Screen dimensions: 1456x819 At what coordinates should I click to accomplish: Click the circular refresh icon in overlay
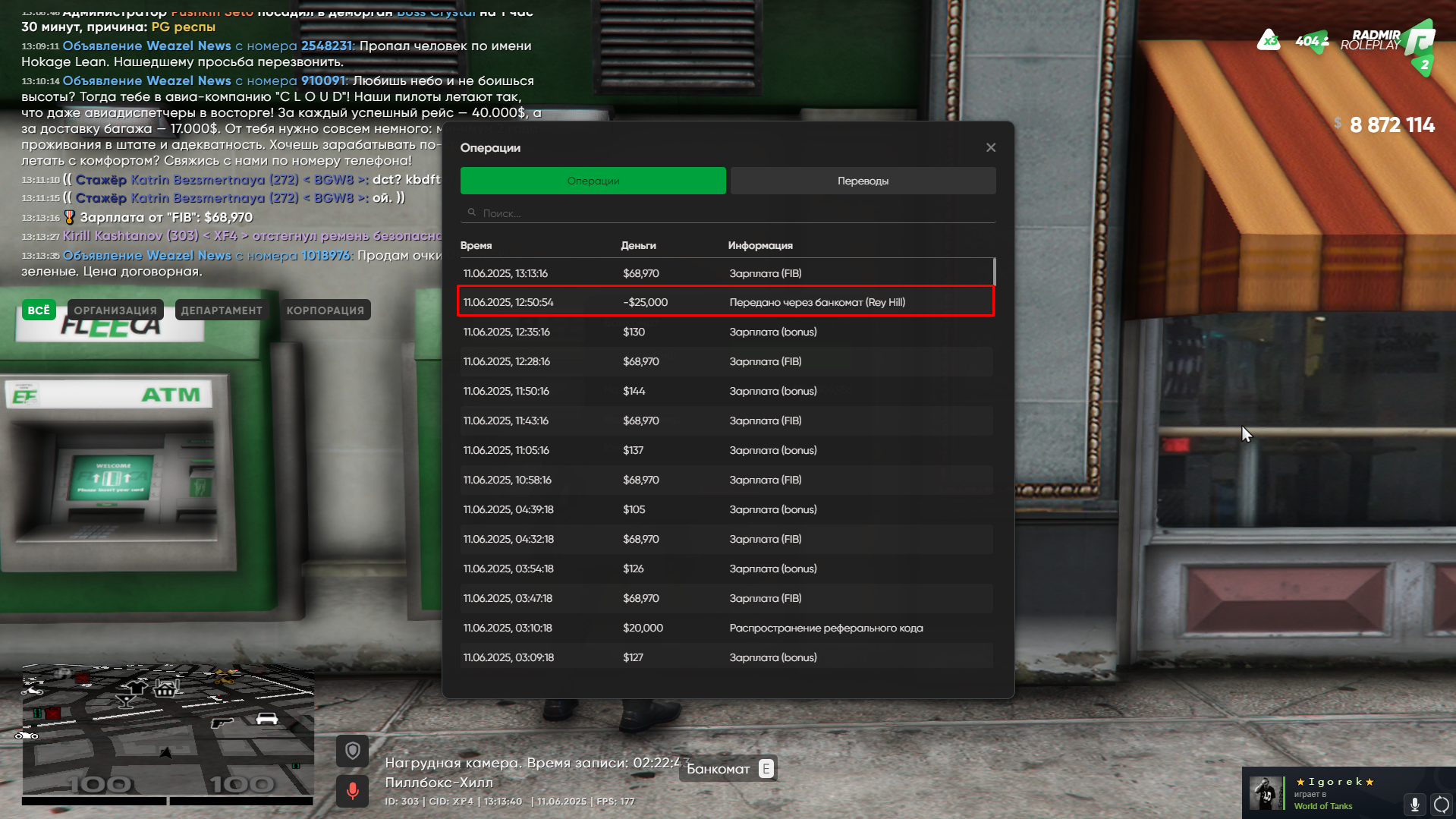point(1441,804)
